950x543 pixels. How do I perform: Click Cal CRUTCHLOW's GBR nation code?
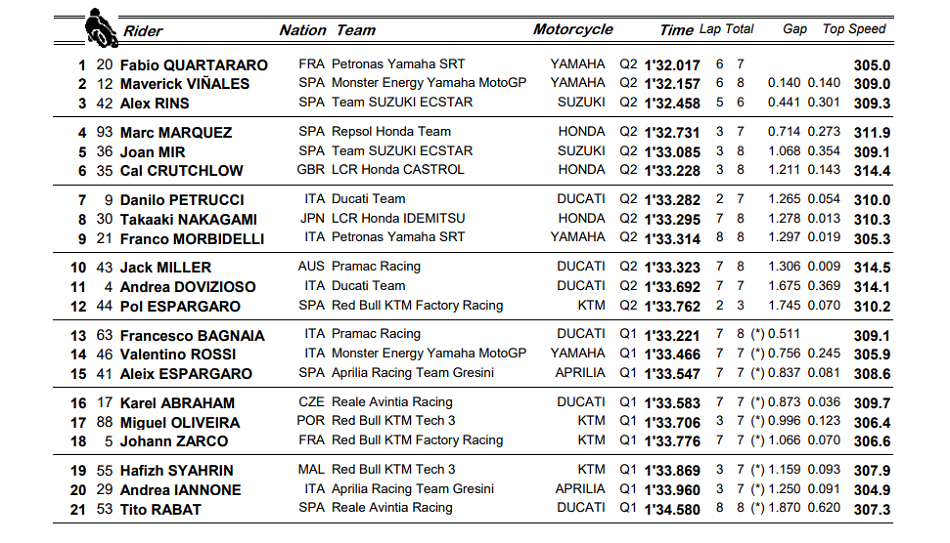[311, 170]
